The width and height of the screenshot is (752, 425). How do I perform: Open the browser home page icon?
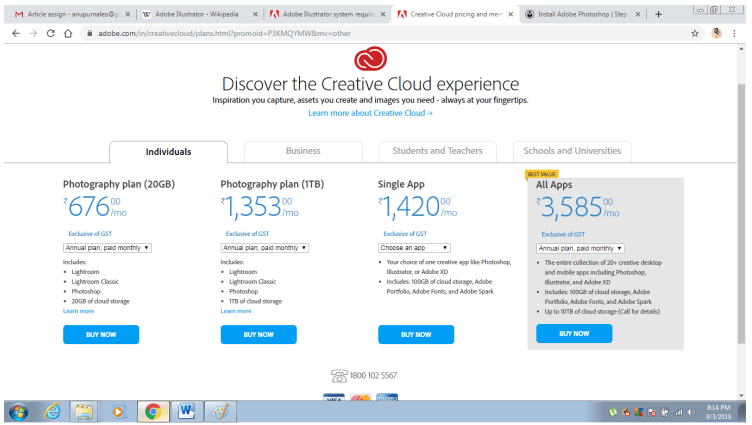tap(68, 34)
